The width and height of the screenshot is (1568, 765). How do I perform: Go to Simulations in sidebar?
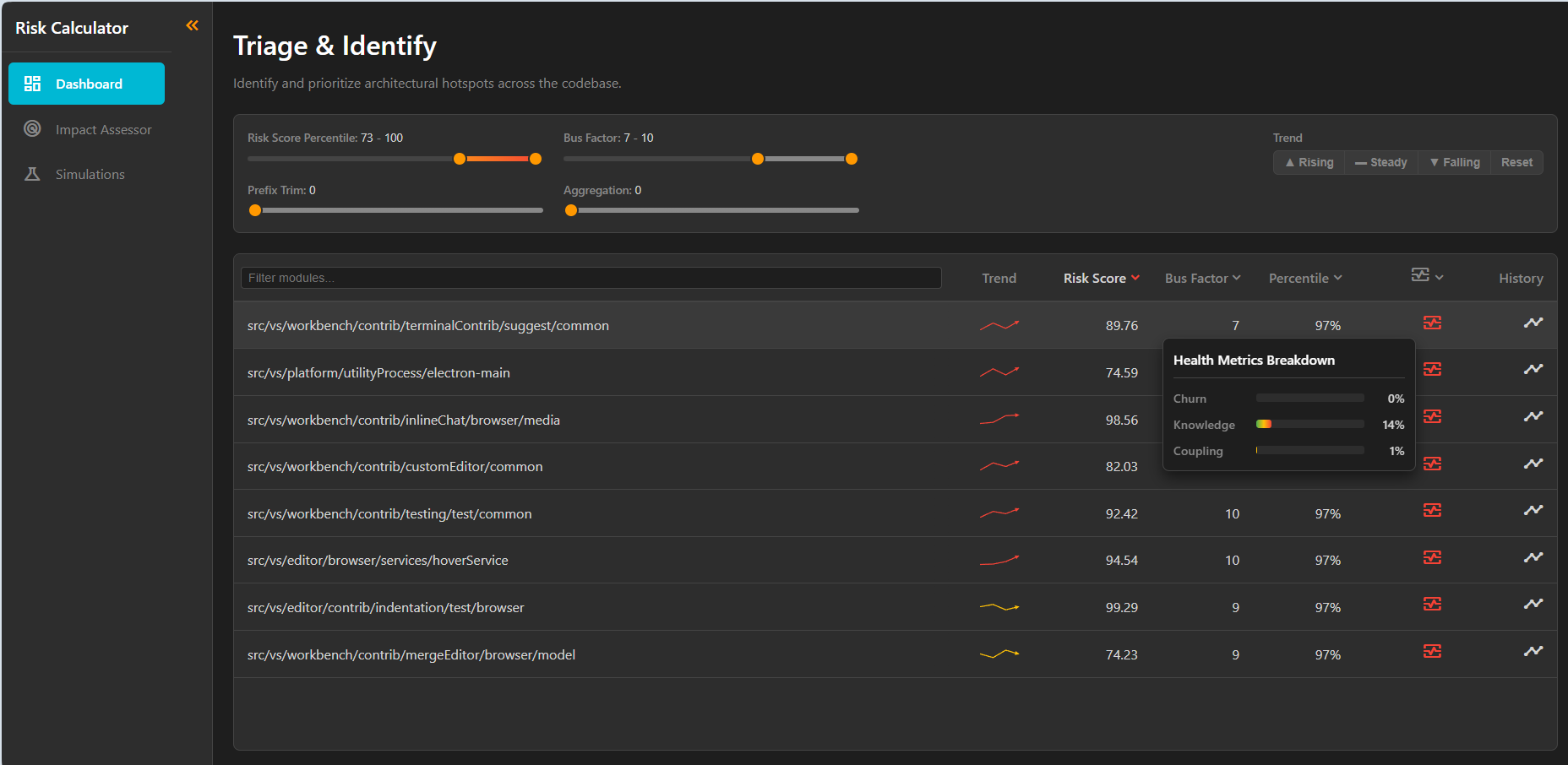coord(90,174)
